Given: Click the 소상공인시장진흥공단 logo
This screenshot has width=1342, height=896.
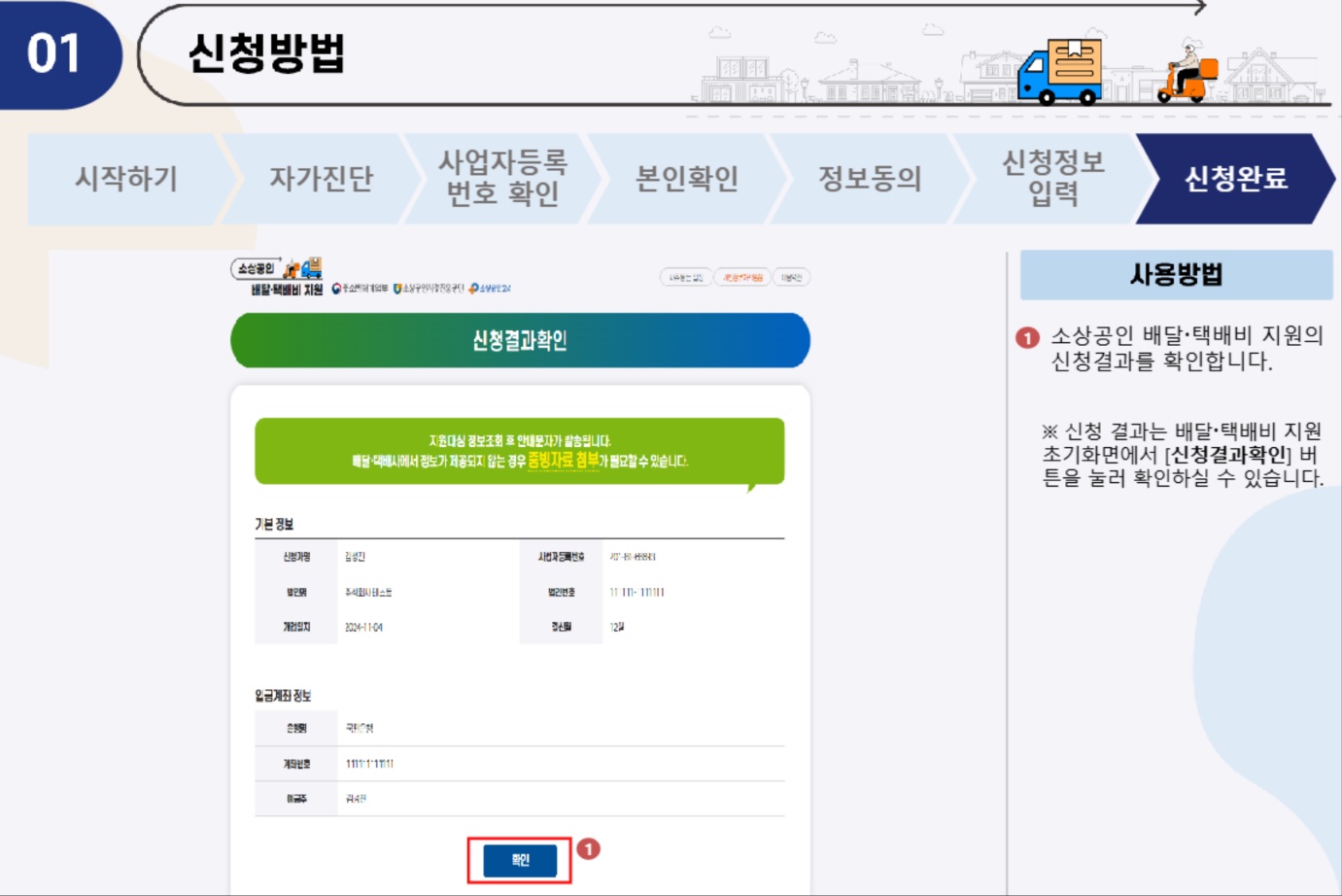Looking at the screenshot, I should pos(429,289).
